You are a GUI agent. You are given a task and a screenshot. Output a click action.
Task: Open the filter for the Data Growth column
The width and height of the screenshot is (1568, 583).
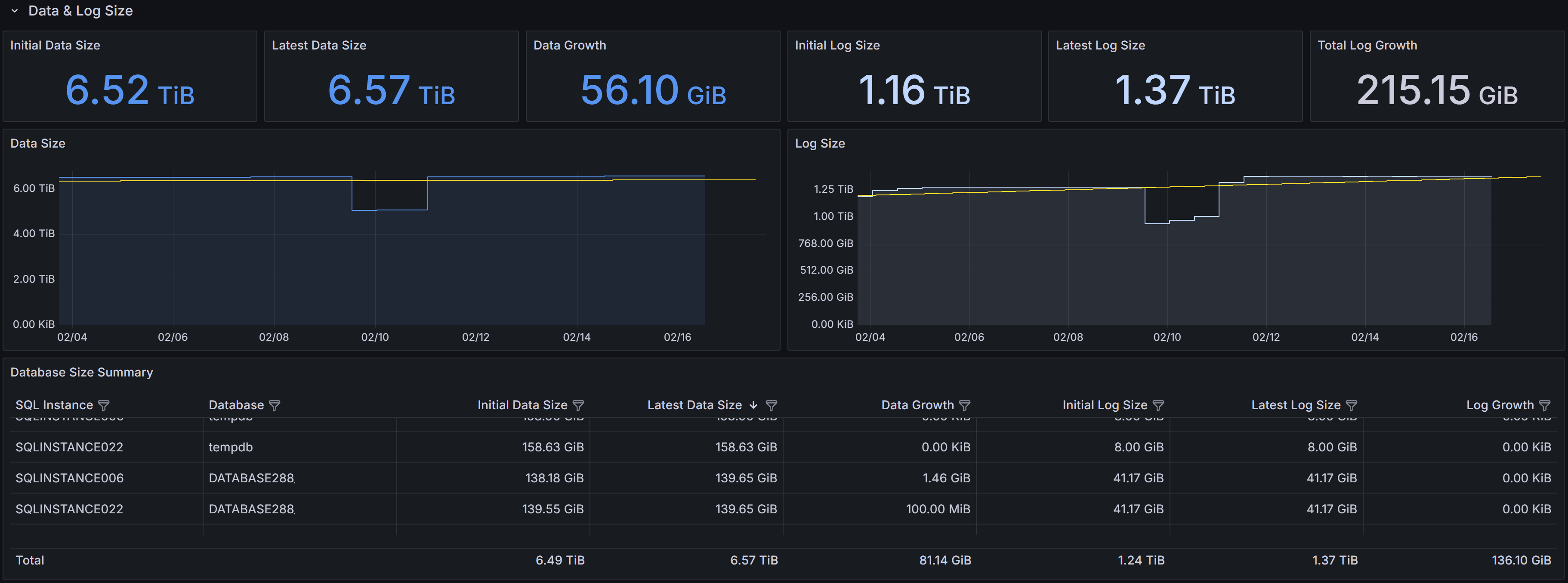pos(966,405)
